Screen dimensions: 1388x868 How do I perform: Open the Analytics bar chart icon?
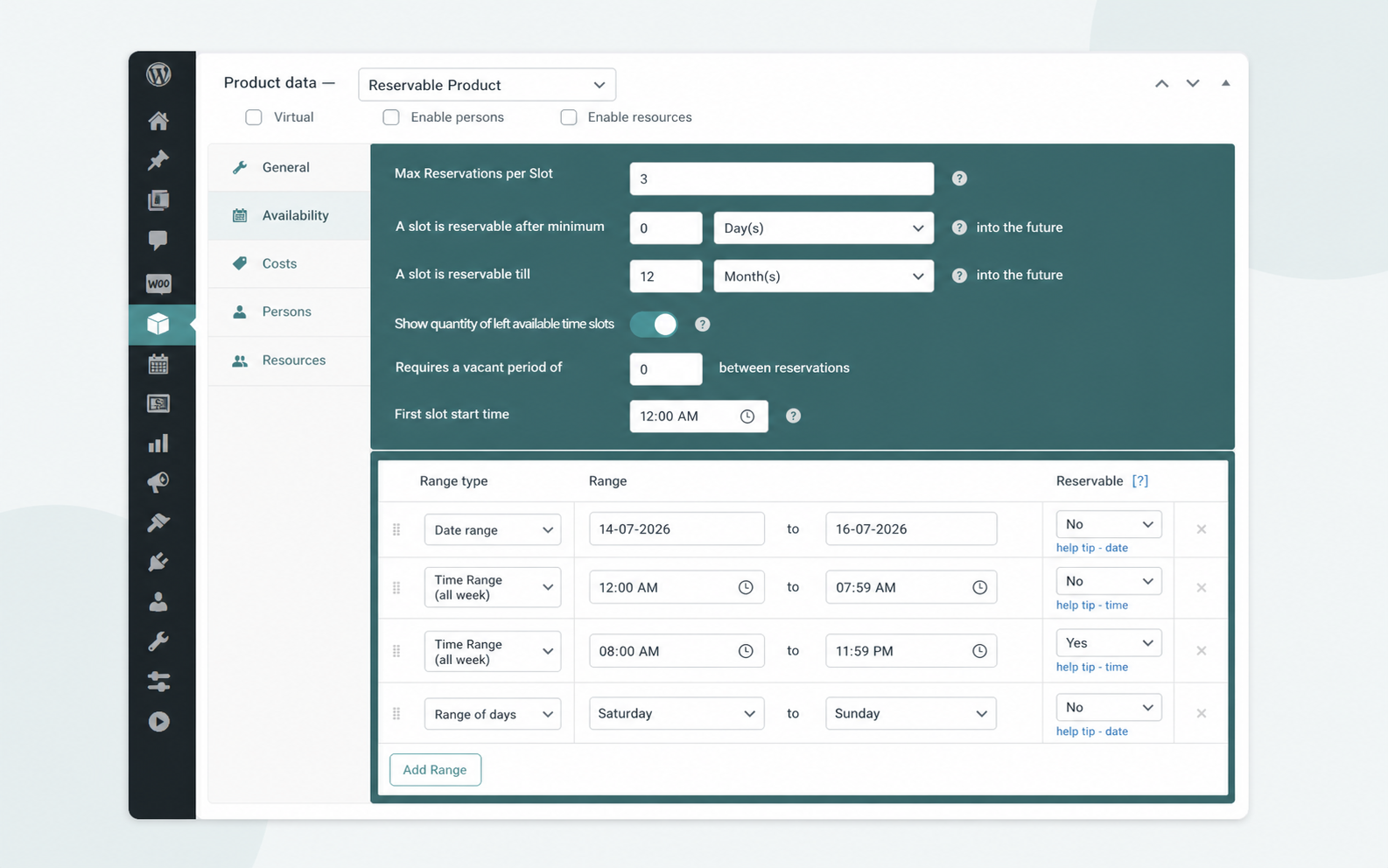tap(158, 444)
